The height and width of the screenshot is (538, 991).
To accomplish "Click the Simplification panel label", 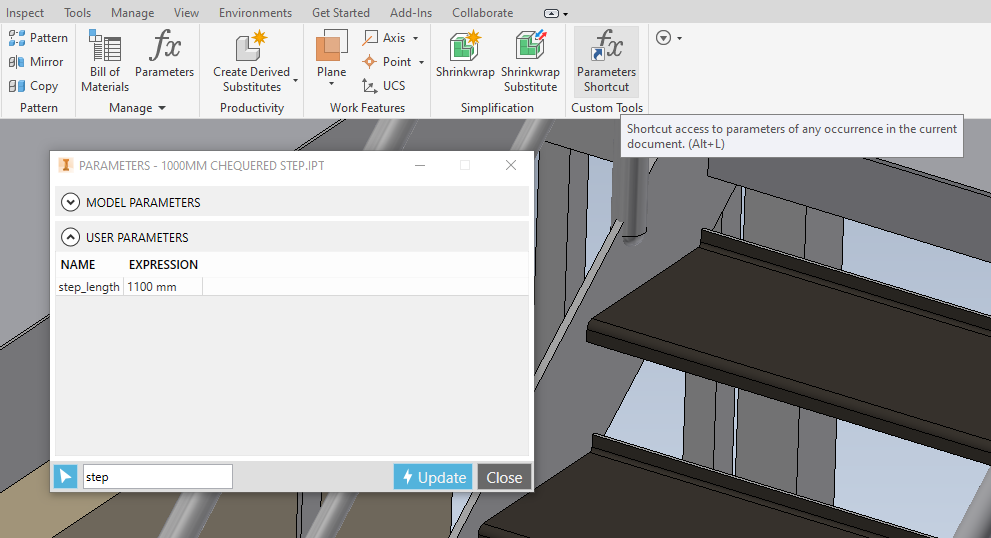I will click(497, 108).
